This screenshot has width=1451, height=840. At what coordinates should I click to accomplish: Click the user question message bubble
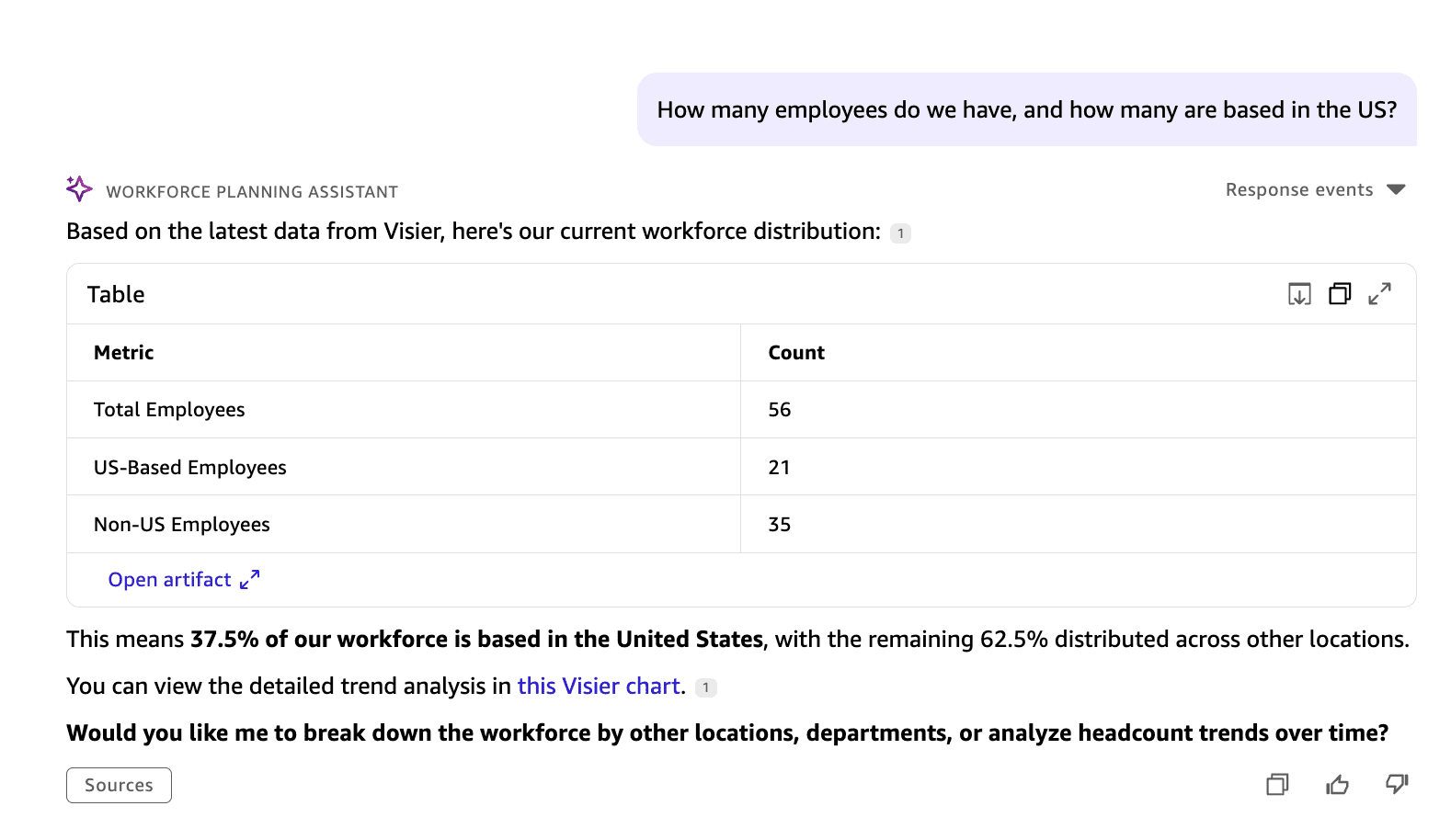(1026, 110)
